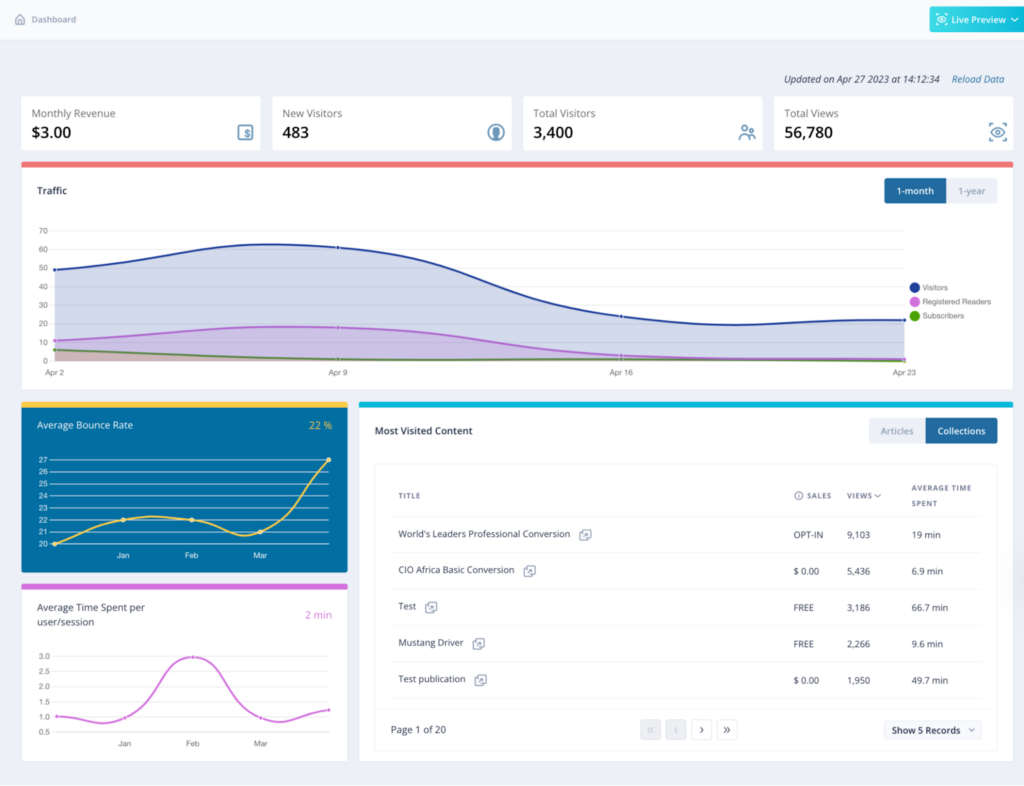This screenshot has height=786, width=1024.
Task: Click the Live Preview button
Action: click(976, 20)
